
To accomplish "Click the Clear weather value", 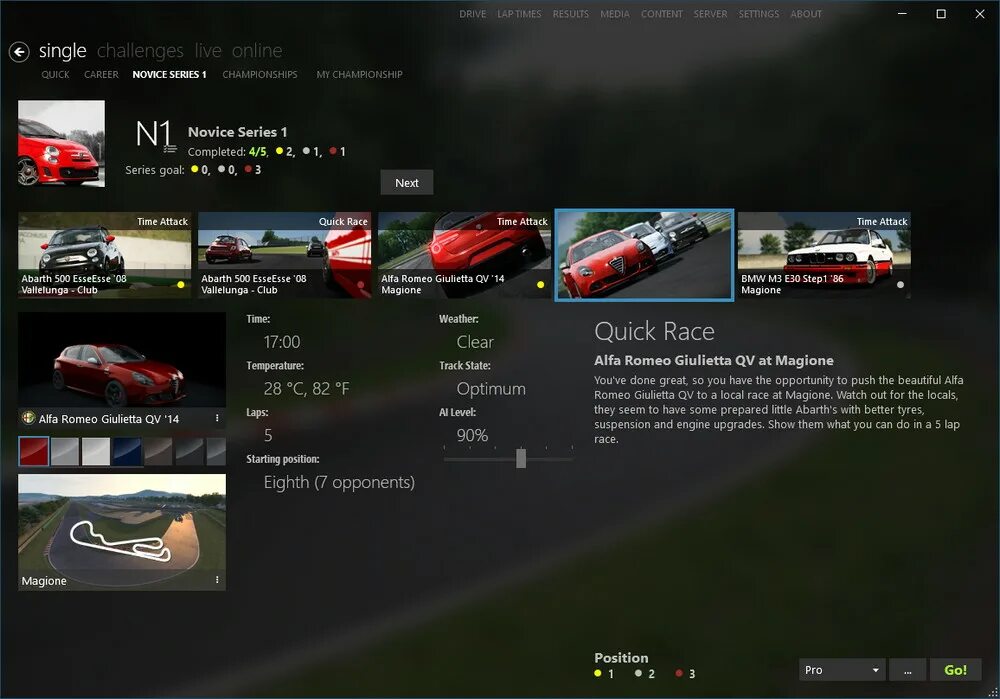I will [475, 342].
